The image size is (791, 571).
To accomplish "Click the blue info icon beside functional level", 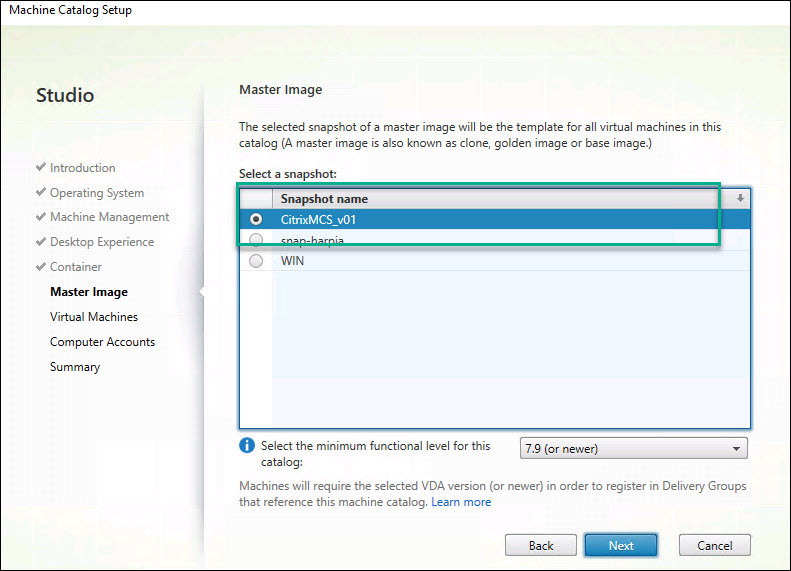I will [x=247, y=446].
